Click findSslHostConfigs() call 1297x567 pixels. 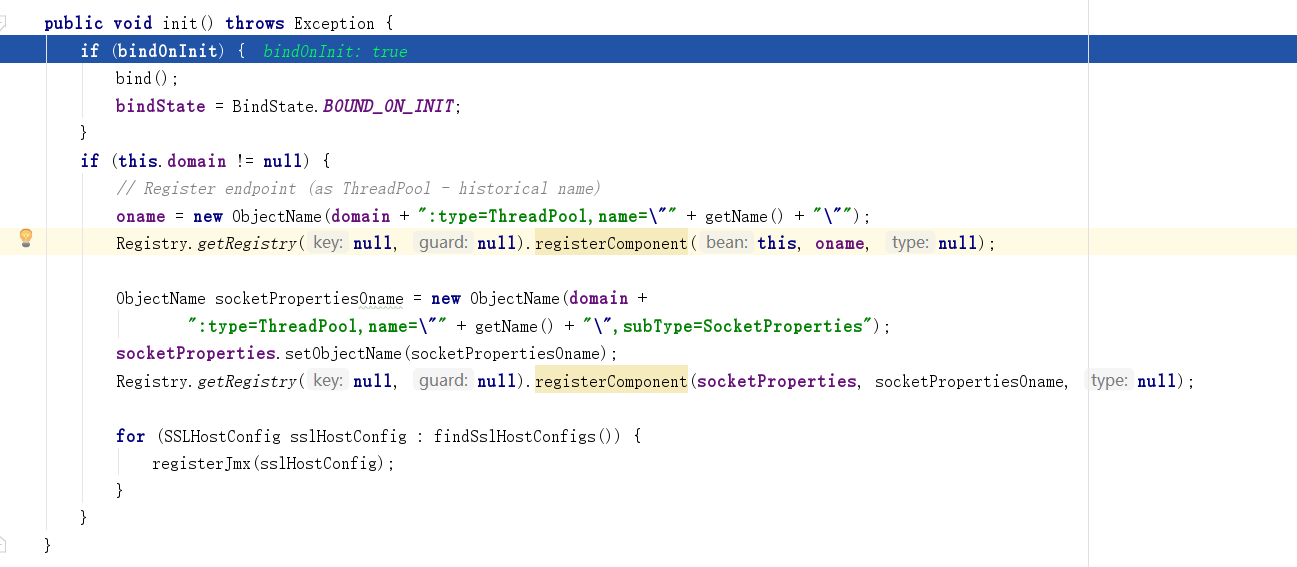click(x=529, y=436)
